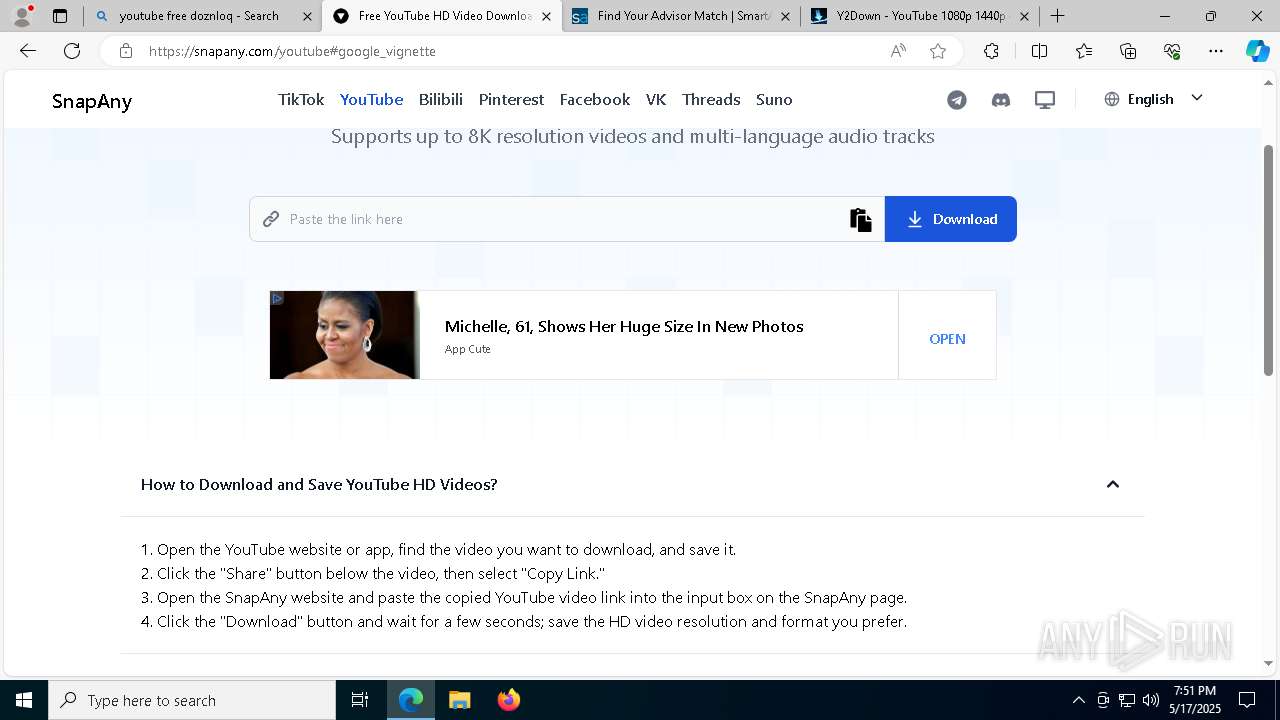Screen dimensions: 1280x720
Task: Open the network tray icon
Action: pos(1127,700)
